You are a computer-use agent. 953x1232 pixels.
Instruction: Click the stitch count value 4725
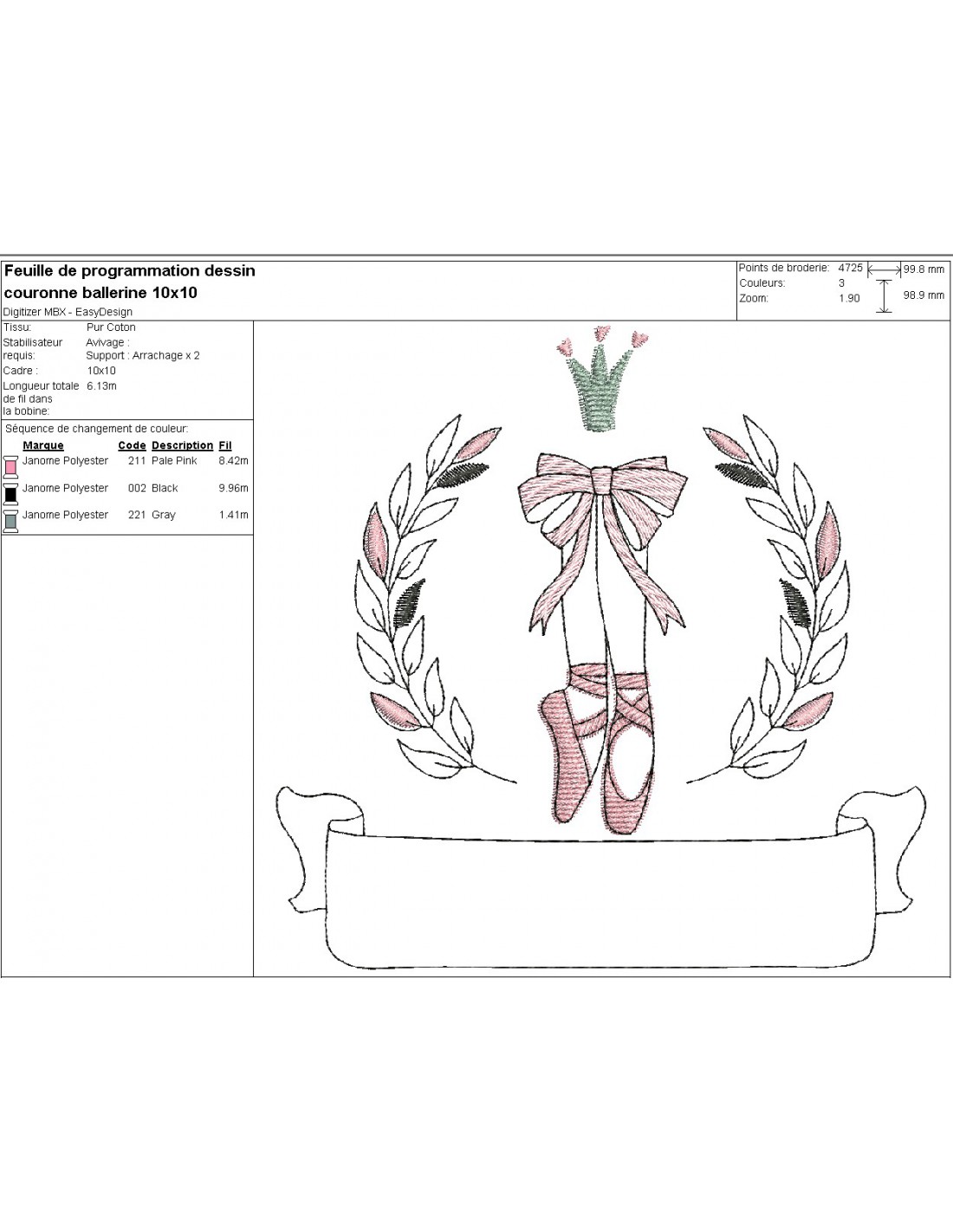pos(850,268)
